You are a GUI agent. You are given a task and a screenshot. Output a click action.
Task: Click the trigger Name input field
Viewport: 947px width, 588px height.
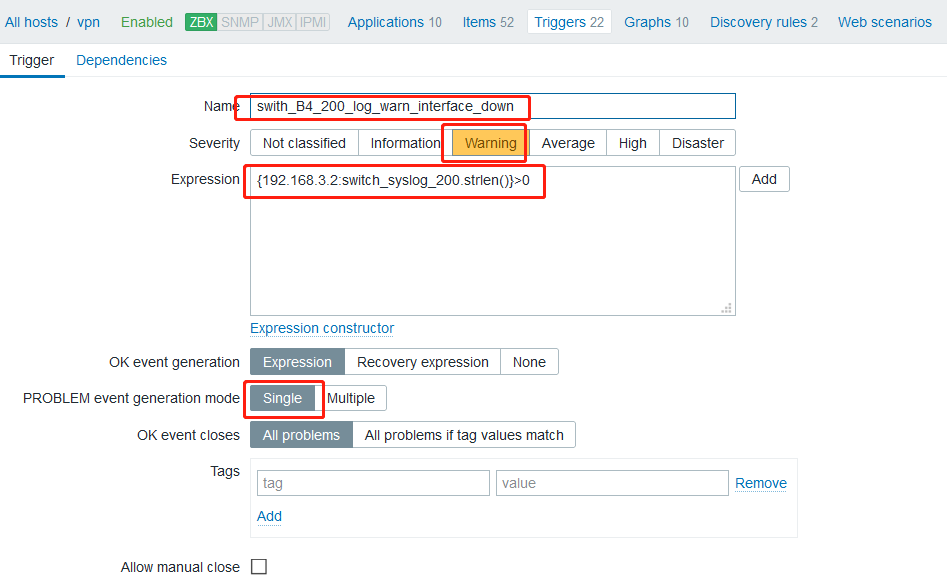(x=493, y=106)
